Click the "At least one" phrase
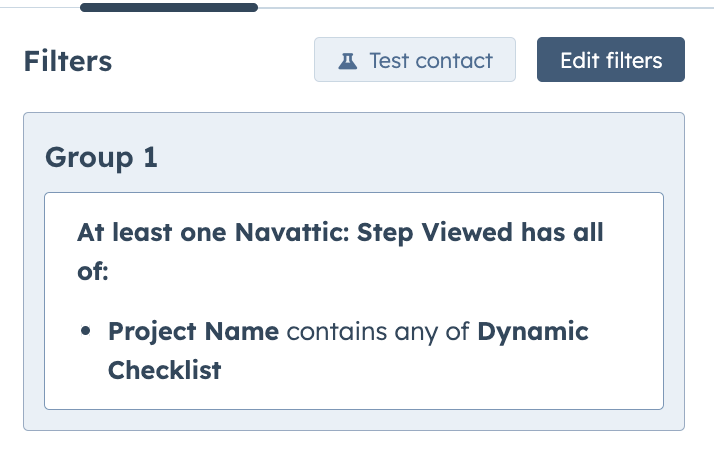Image resolution: width=714 pixels, height=464 pixels. click(x=152, y=233)
